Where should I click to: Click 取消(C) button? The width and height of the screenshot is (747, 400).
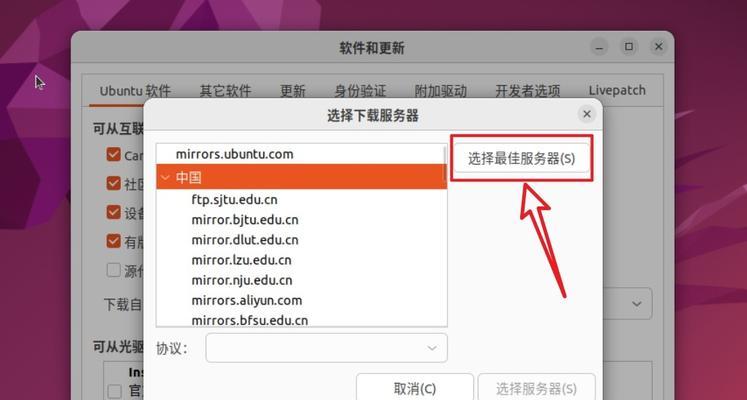click(x=414, y=389)
